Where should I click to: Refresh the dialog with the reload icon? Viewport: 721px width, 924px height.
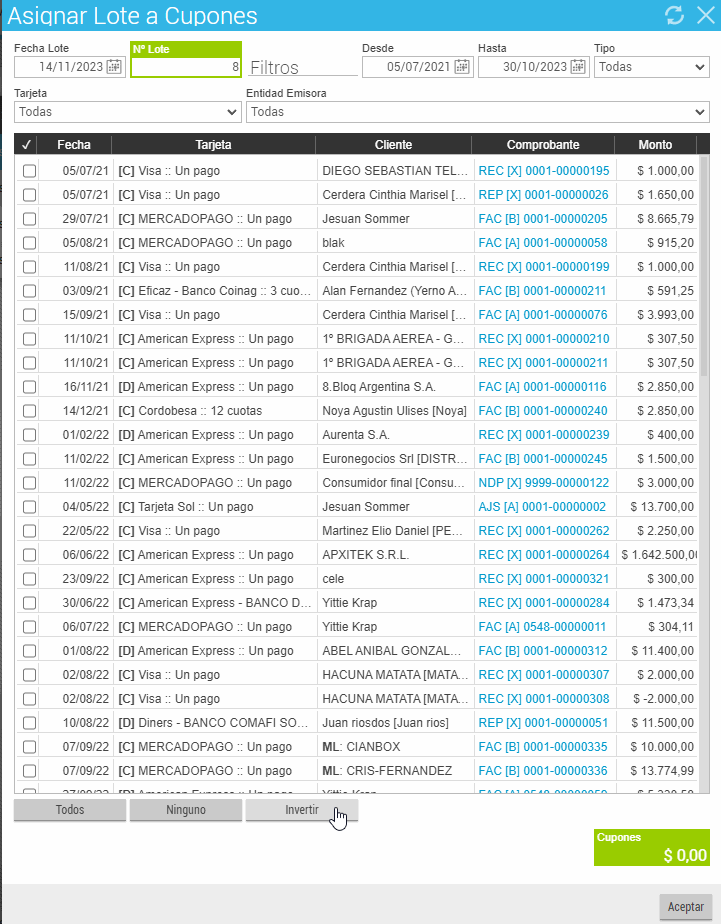pos(674,15)
